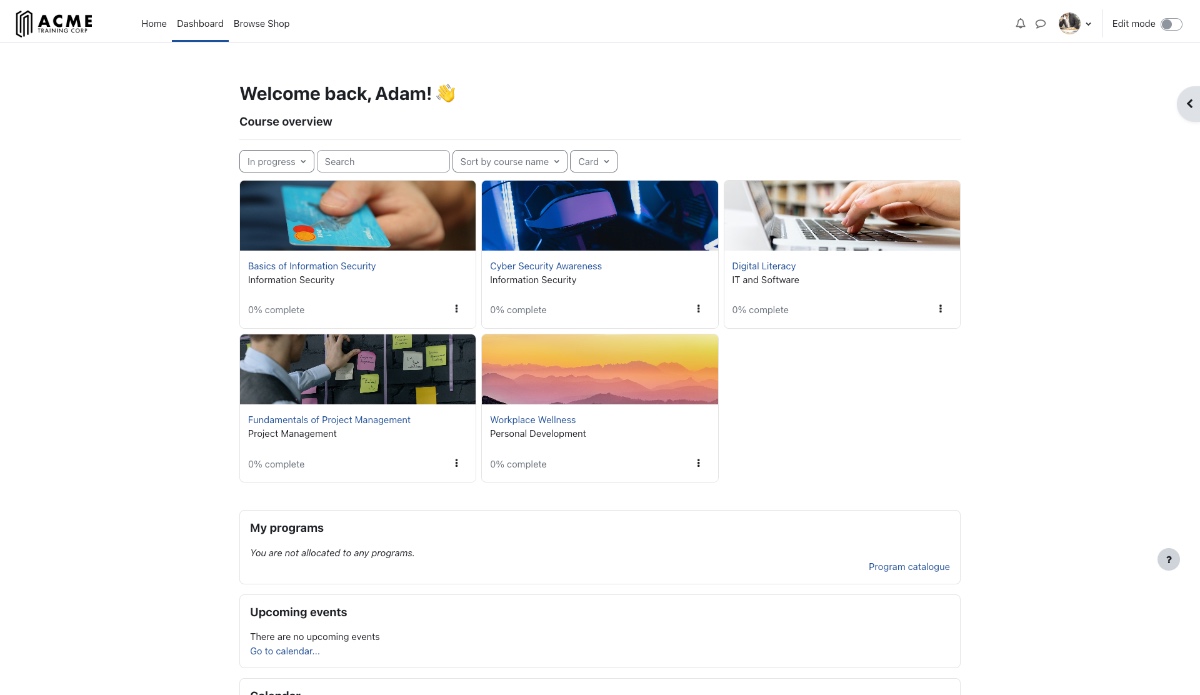Click the Go to calendar link
Viewport: 1200px width, 695px height.
pos(285,651)
